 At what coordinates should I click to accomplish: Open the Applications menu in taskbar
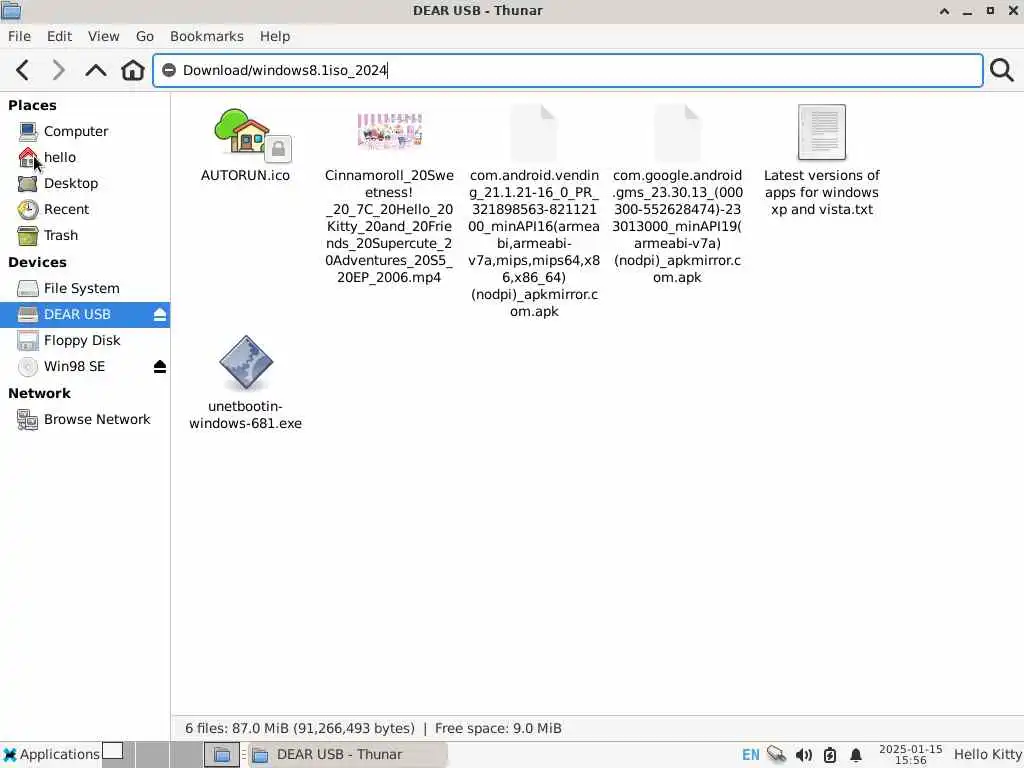coord(51,755)
